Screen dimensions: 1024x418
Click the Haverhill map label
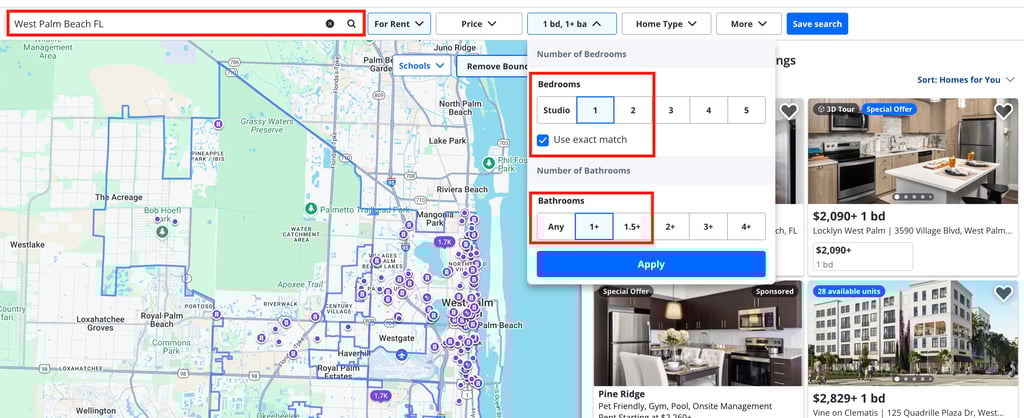355,353
